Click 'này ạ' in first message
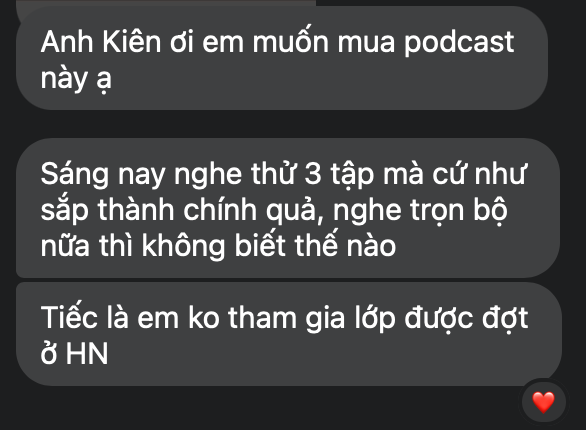Viewport: 586px width, 430px height. 76,80
